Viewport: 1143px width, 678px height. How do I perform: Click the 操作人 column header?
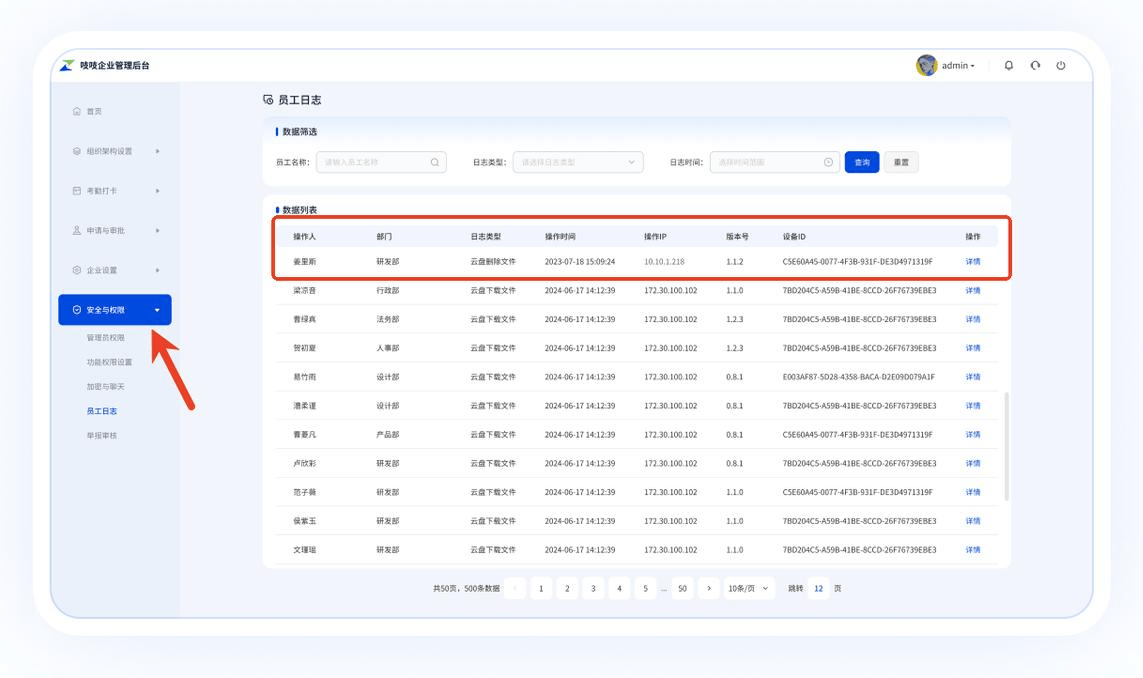point(305,237)
